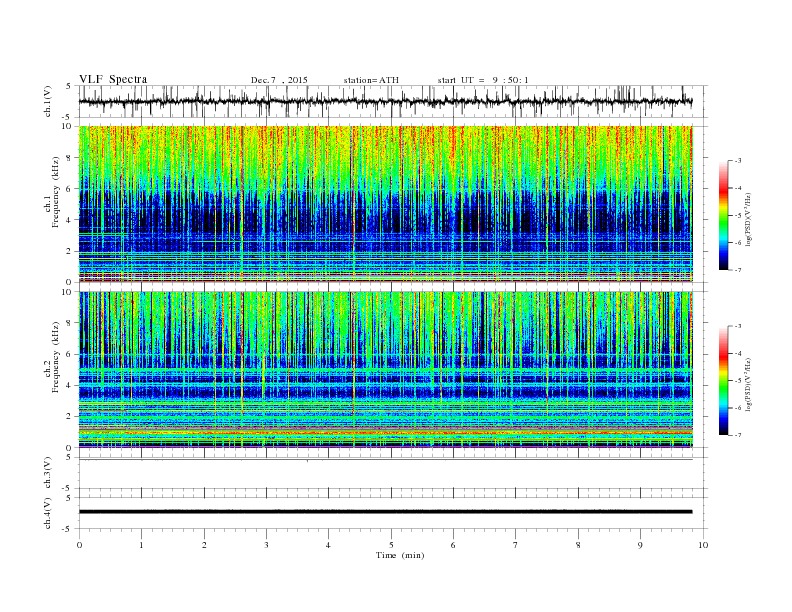This screenshot has height=612, width=792.
Task: Select the log(PSD) label beside ch.2 colorbar
Action: click(x=748, y=384)
